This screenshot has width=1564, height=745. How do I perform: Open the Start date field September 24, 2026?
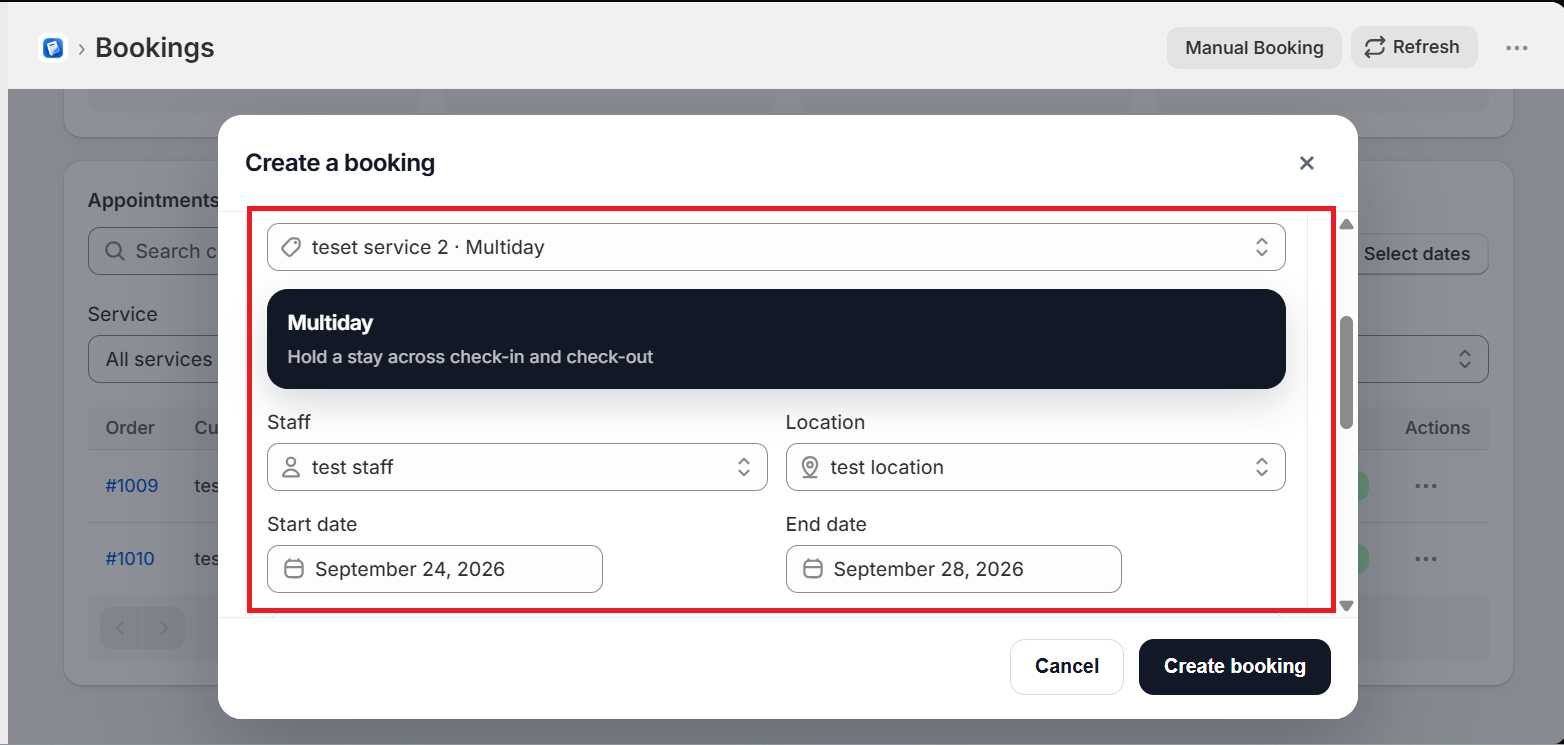[x=435, y=569]
